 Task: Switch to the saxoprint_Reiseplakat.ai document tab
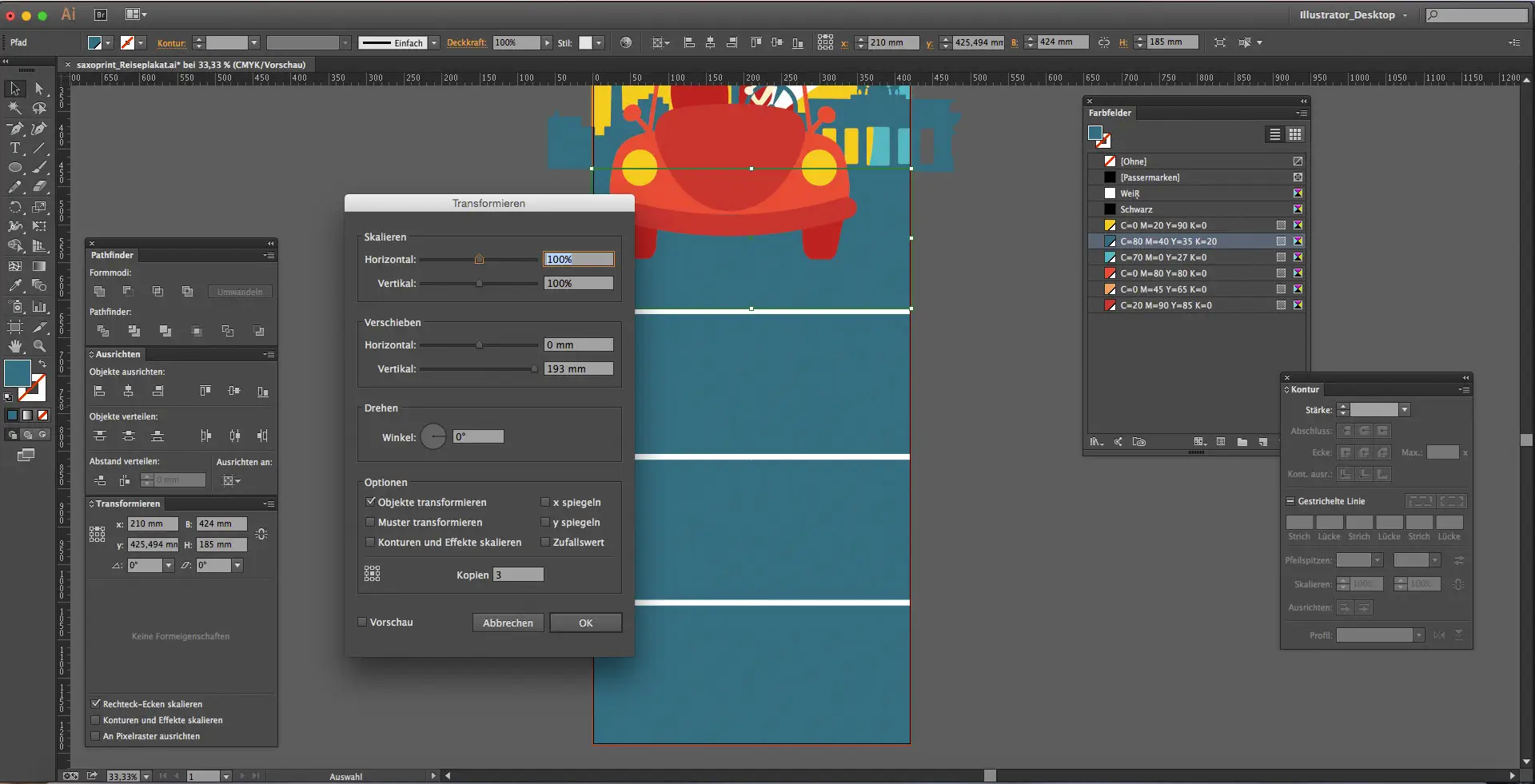190,65
